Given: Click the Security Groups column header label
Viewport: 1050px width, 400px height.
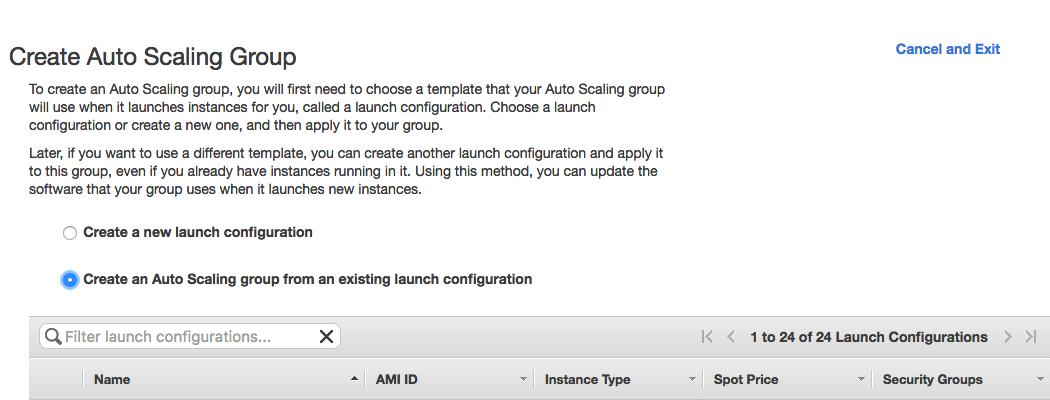Looking at the screenshot, I should pyautogui.click(x=932, y=380).
